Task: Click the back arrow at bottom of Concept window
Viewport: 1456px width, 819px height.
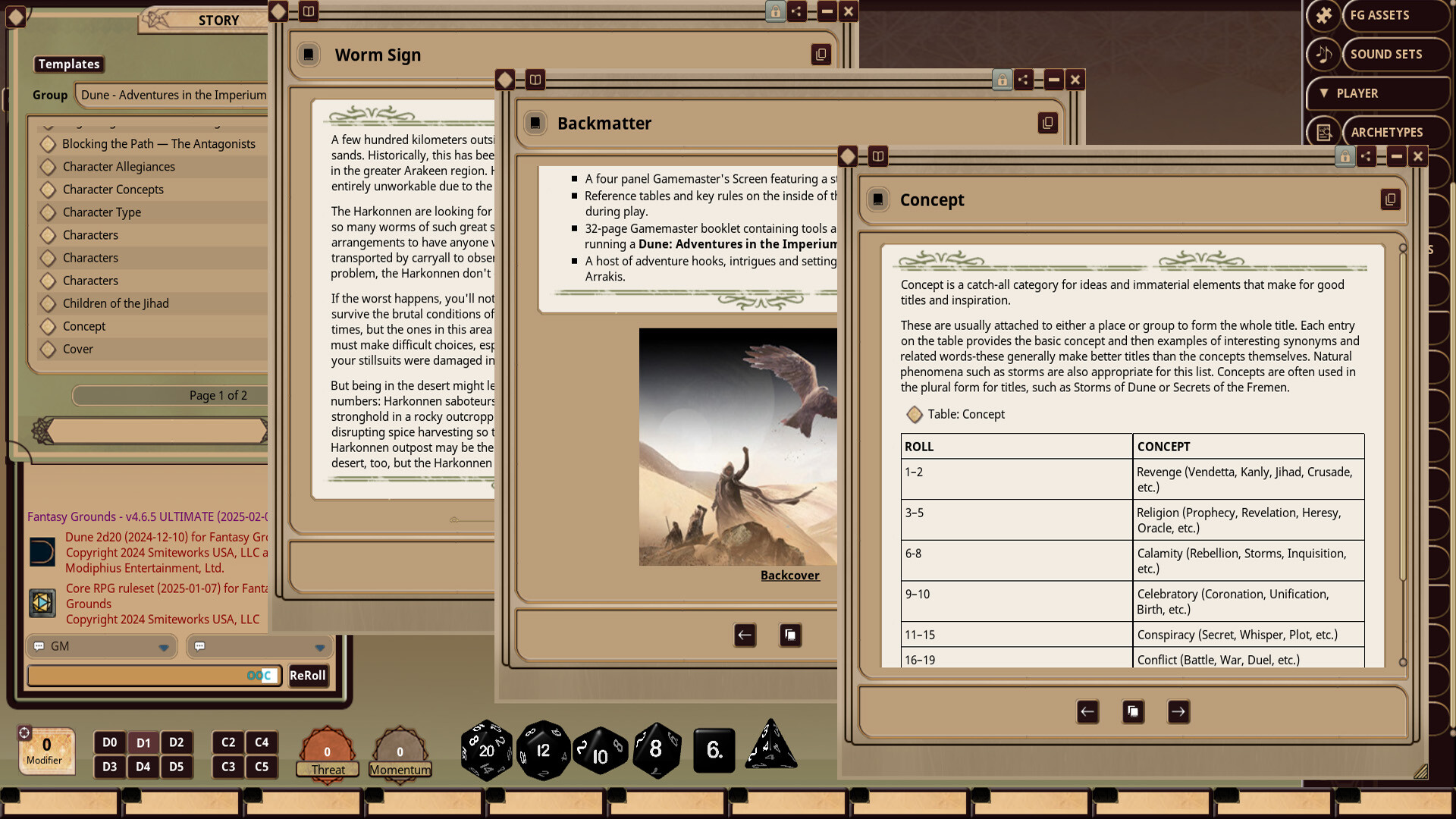Action: click(1087, 711)
